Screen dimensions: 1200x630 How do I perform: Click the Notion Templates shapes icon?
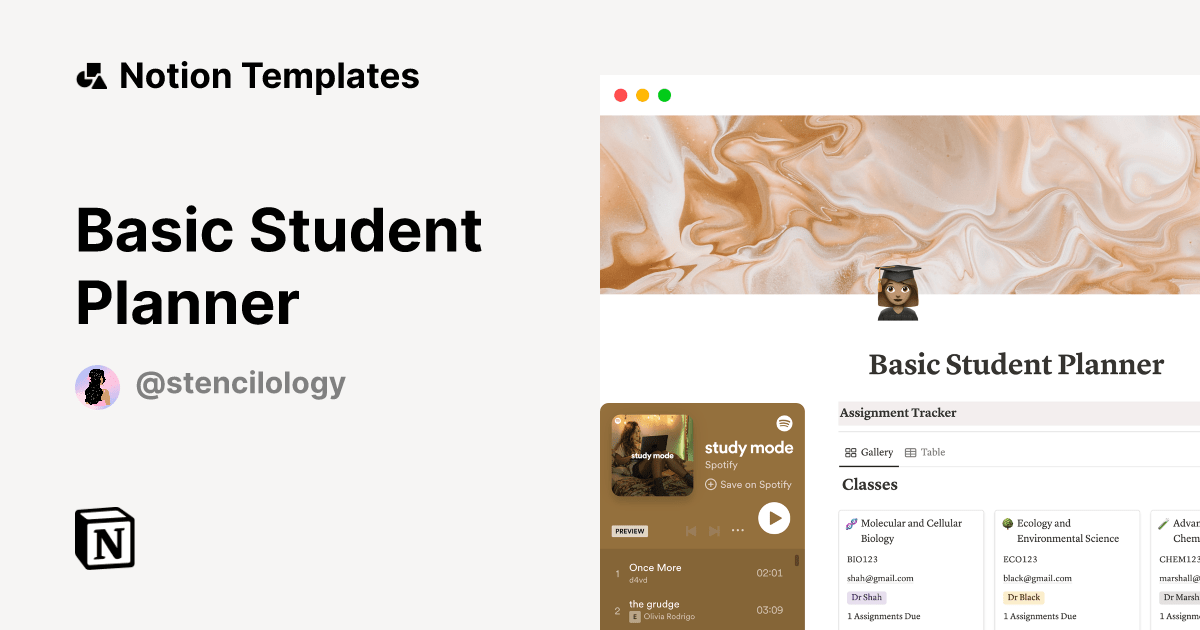point(92,76)
